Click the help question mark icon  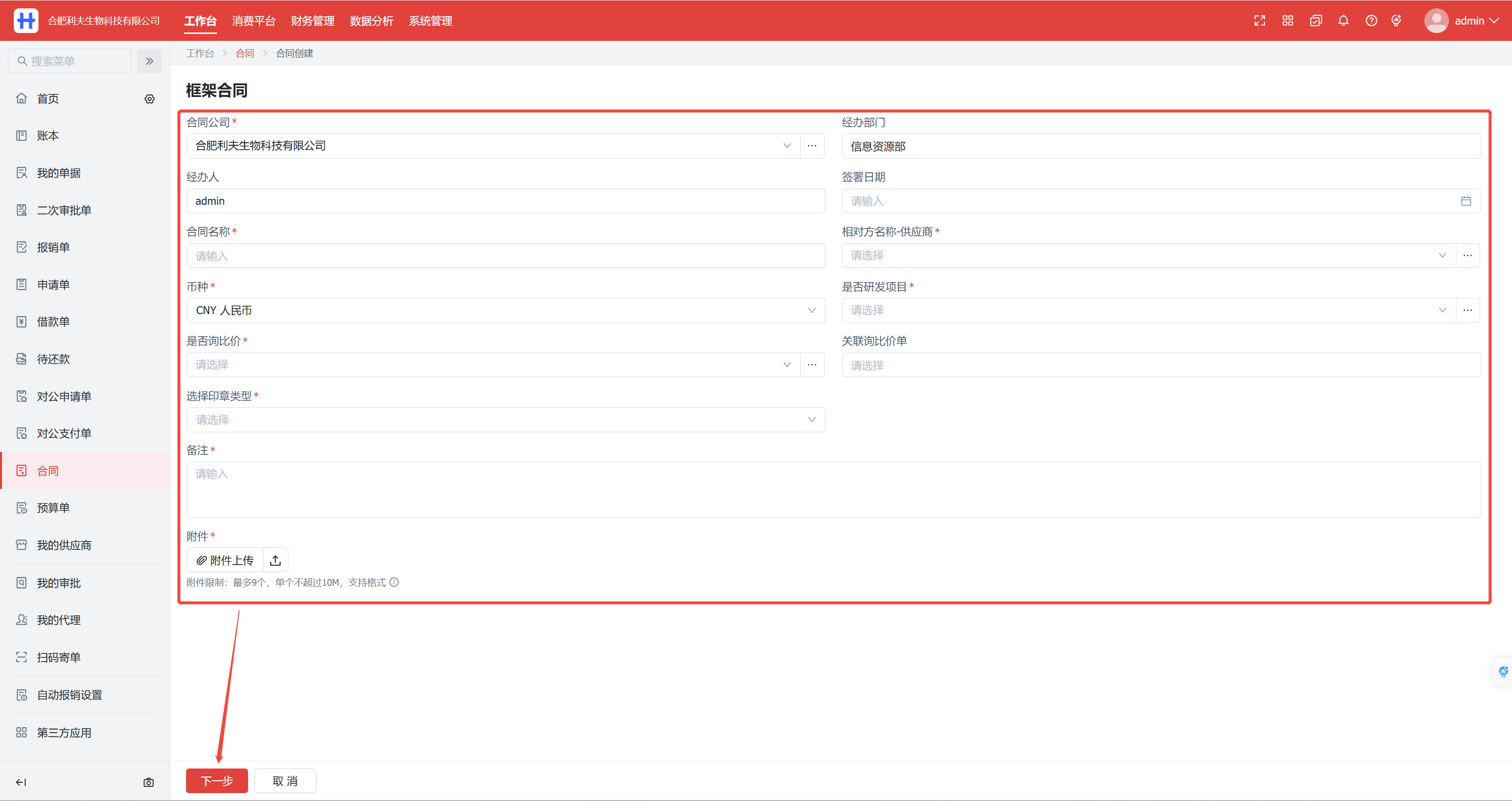click(x=1371, y=21)
